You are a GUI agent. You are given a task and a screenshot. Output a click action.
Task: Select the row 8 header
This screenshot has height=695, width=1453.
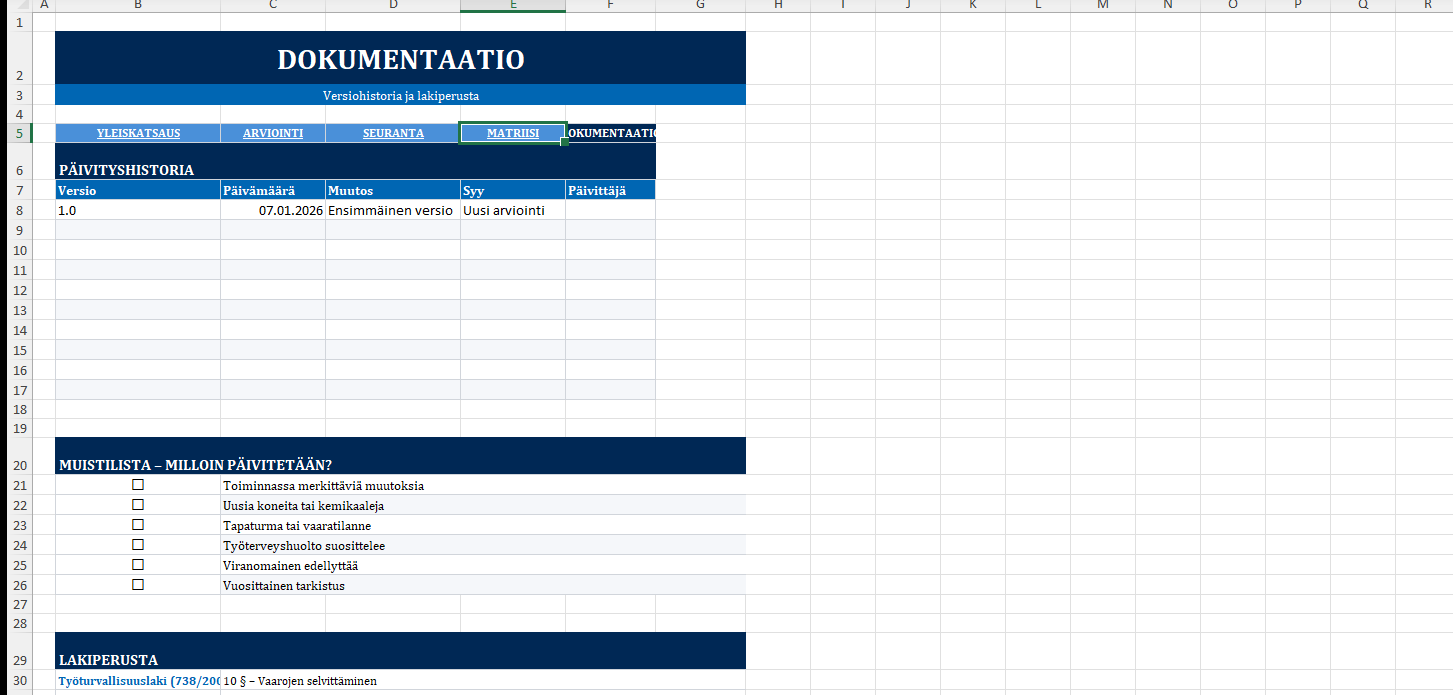(19, 210)
